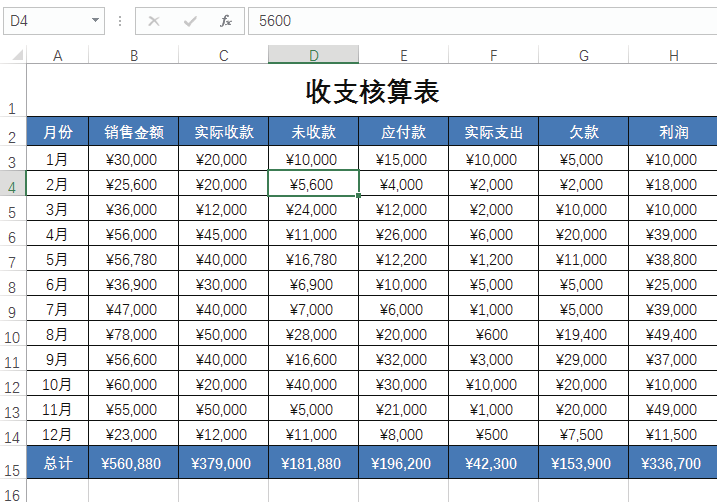Viewport: 717px width, 502px height.
Task: Click the 1月 cell
Action: pos(58,159)
